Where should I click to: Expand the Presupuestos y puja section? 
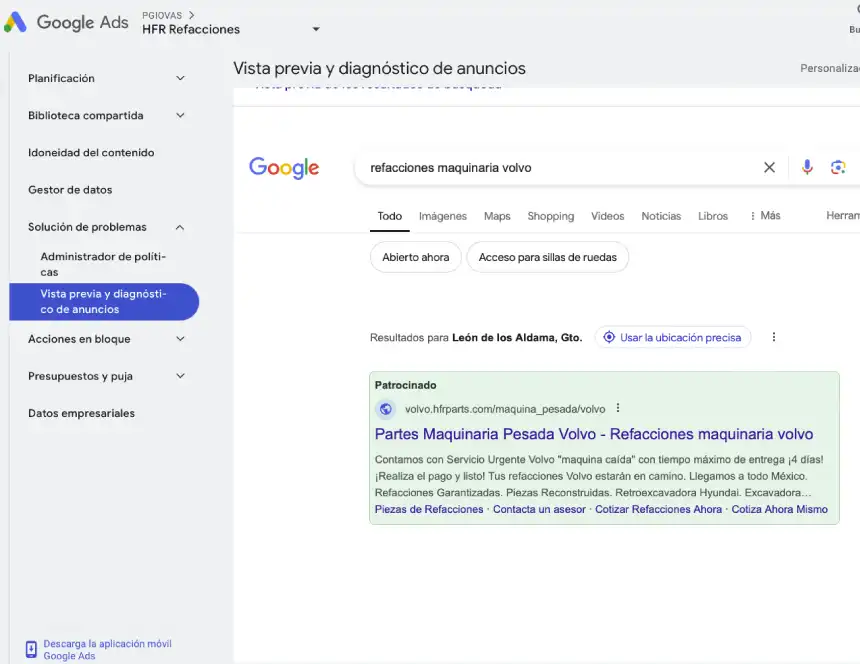[180, 376]
